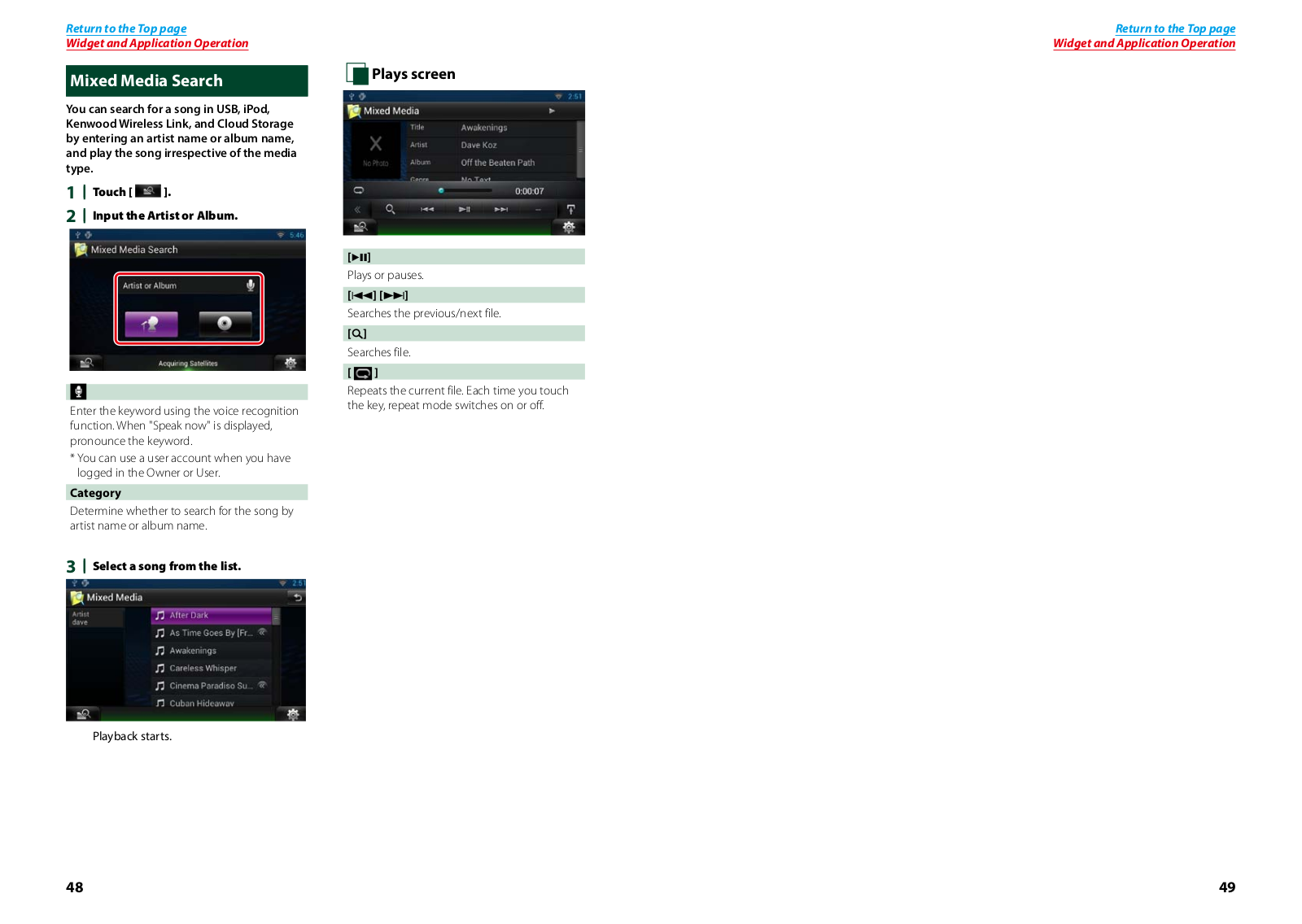This screenshot has height=924, width=1302.
Task: Open settings gear in Mixed Media Search screen
Action: tap(291, 363)
